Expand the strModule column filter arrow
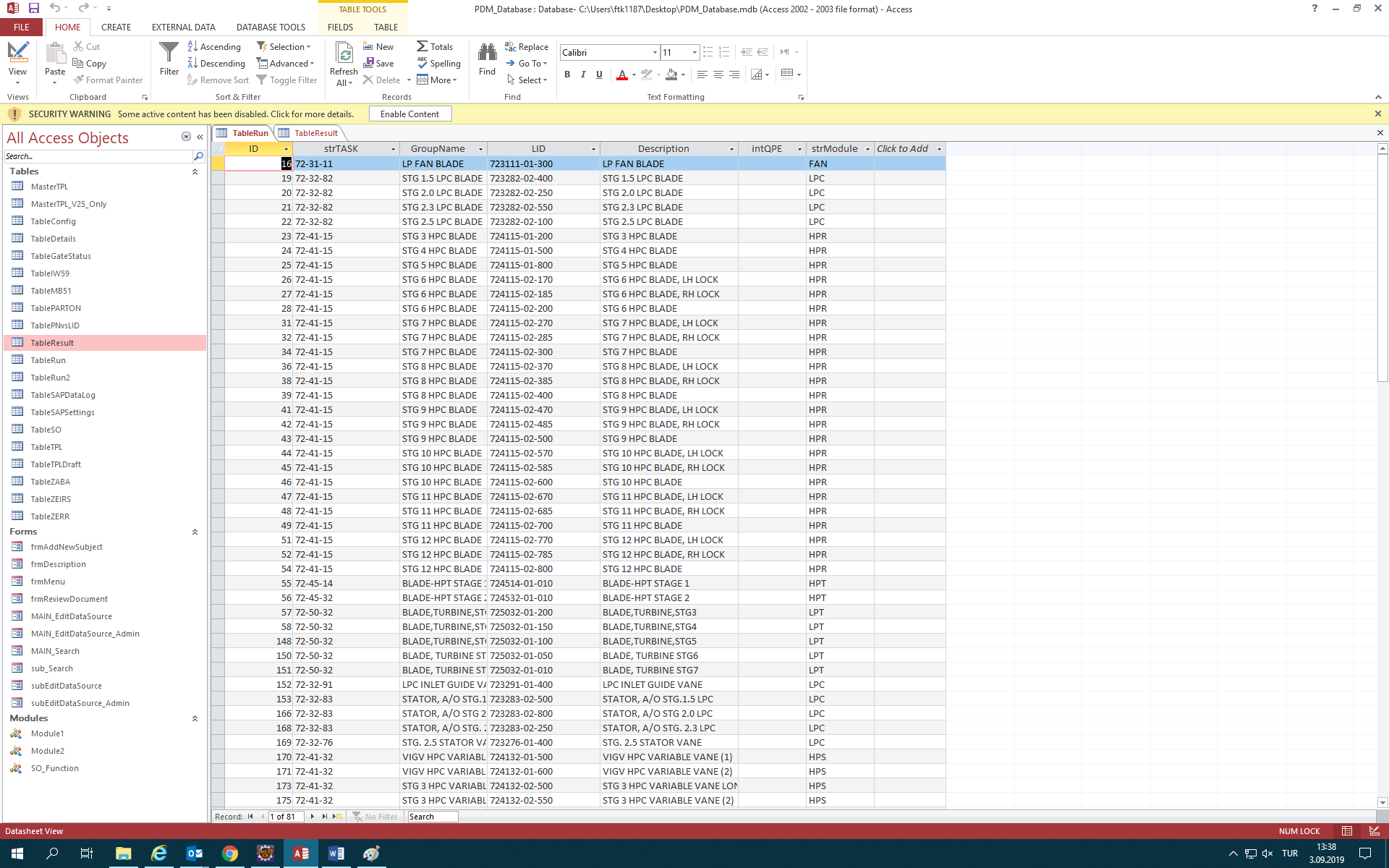This screenshot has height=868, width=1389. tap(867, 149)
